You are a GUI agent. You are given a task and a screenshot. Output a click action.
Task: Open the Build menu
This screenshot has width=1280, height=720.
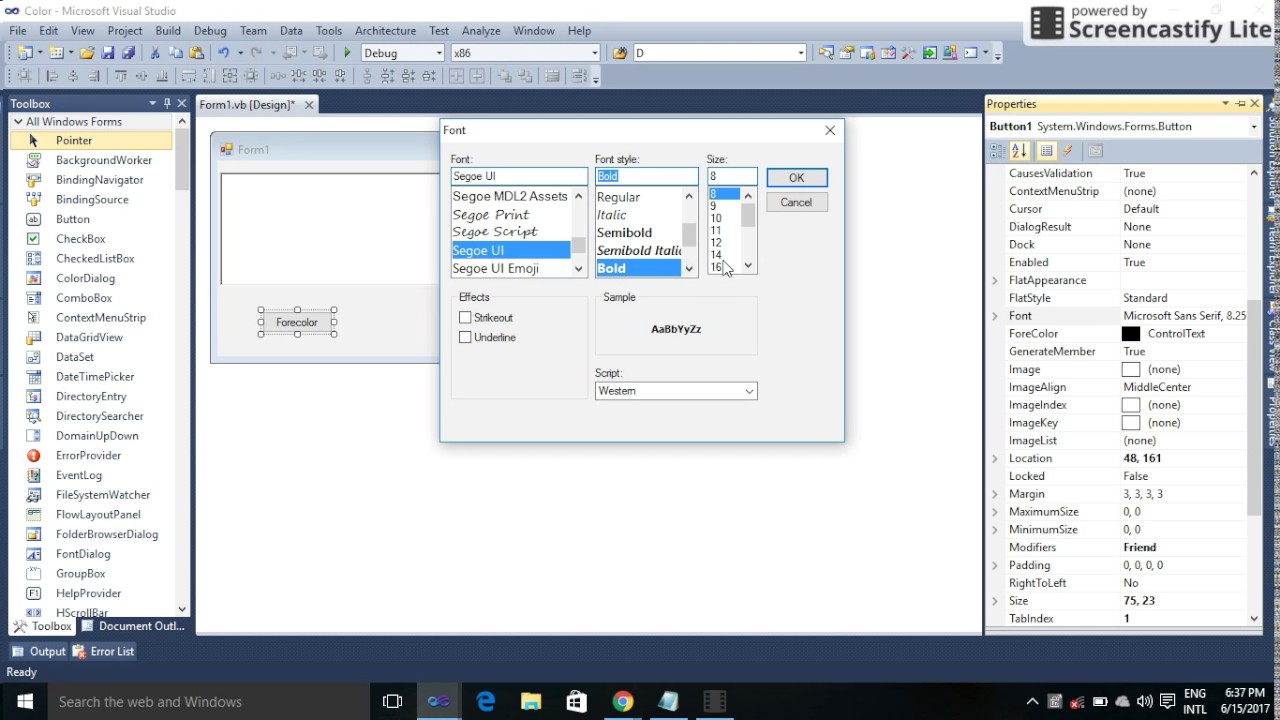click(168, 31)
